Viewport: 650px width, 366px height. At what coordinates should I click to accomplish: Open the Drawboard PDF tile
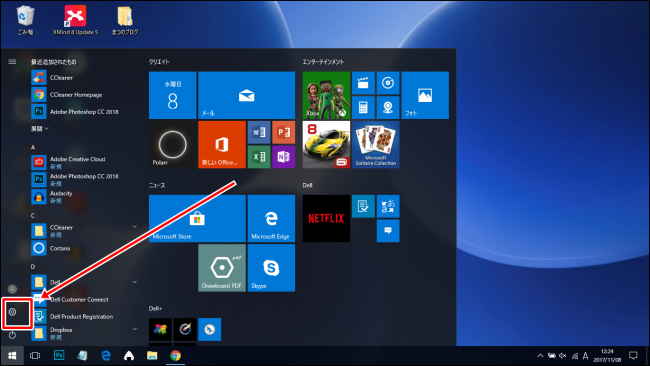click(x=222, y=268)
